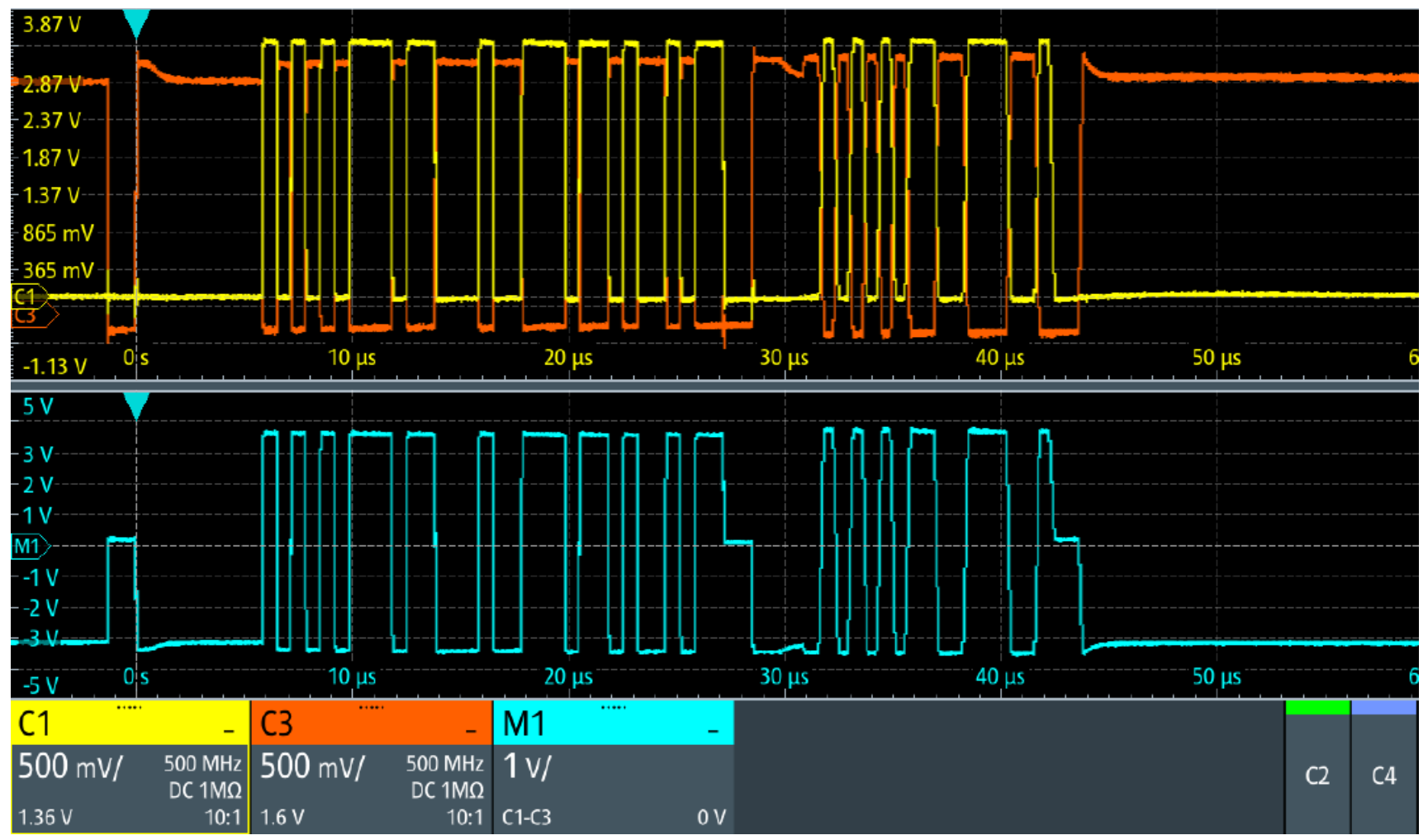Select the trigger position marker in lower diagram
The height and width of the screenshot is (840, 1428).
tap(136, 405)
